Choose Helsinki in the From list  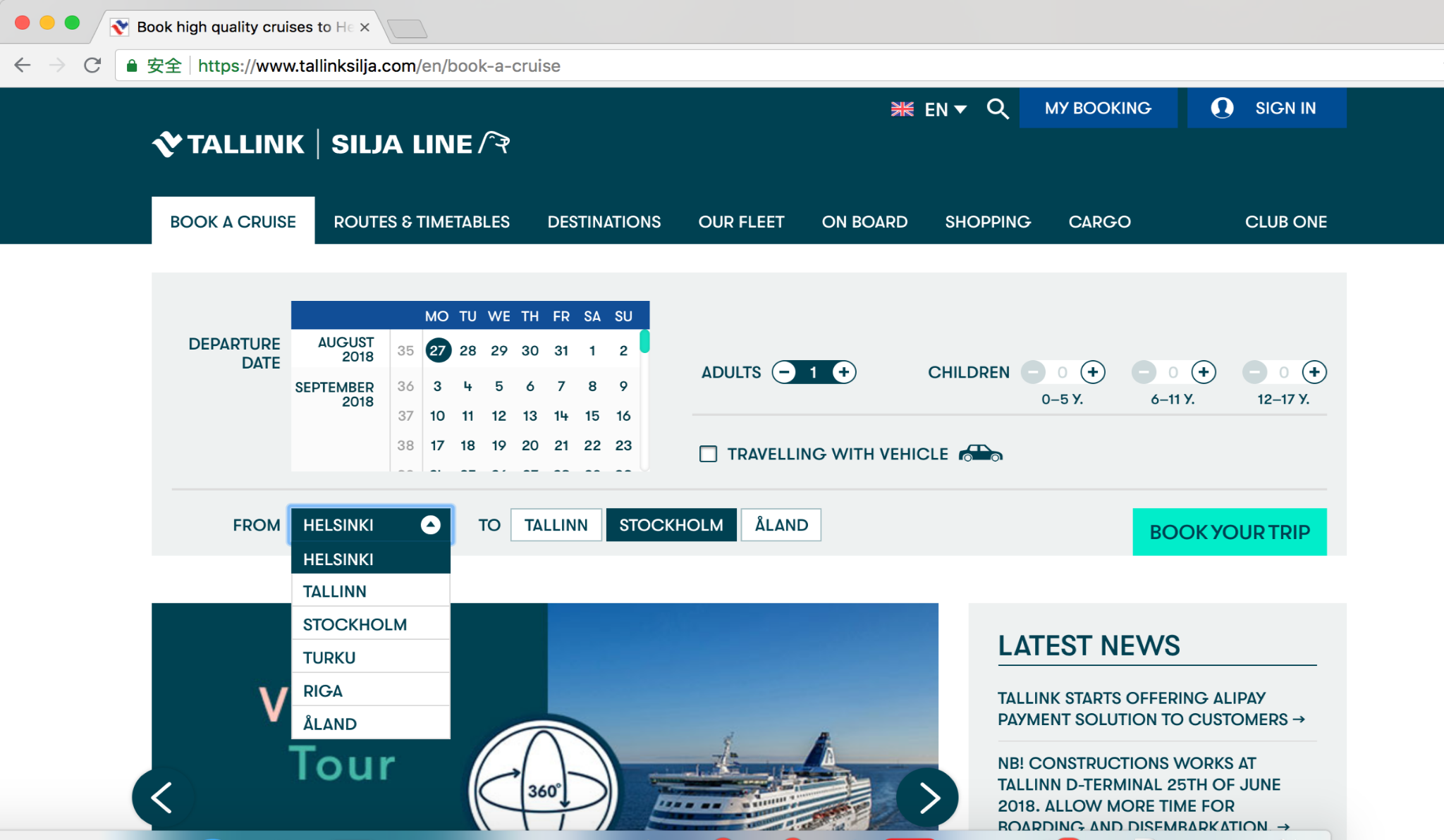pos(371,559)
